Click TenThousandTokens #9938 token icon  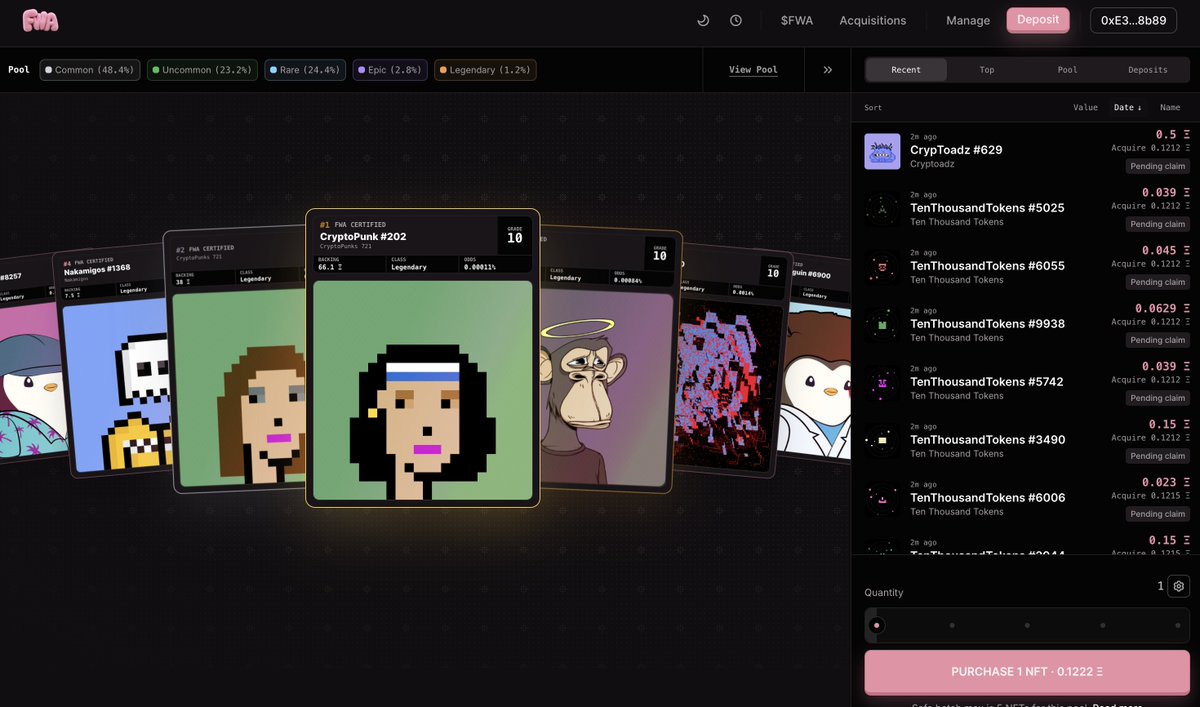click(882, 325)
